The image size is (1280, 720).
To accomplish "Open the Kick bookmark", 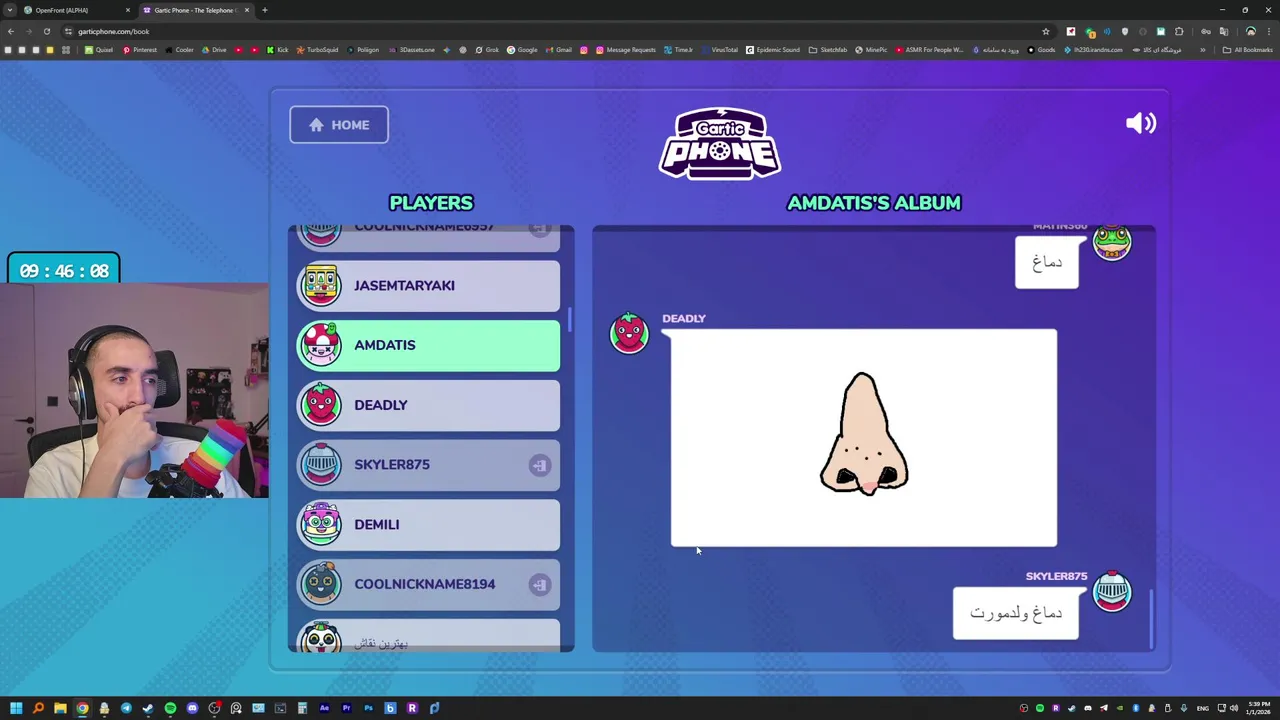I will [x=278, y=50].
